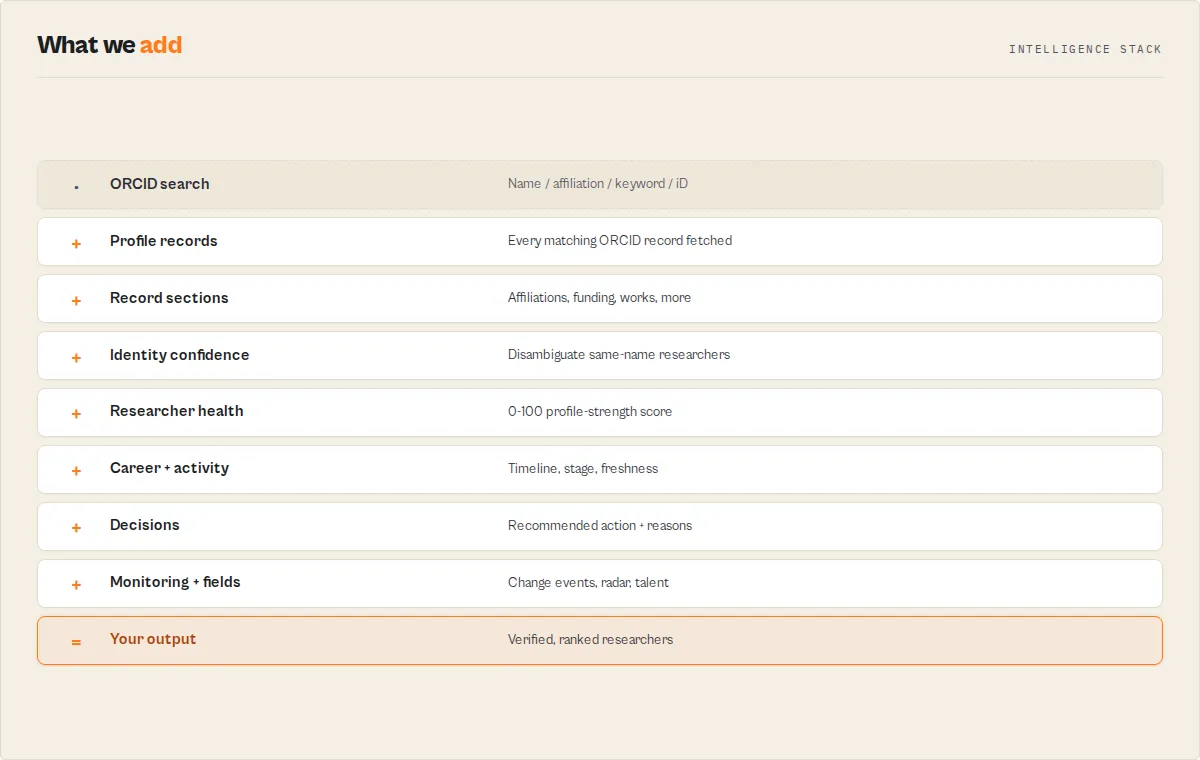Click the plus icon beside Profile records

pos(76,243)
